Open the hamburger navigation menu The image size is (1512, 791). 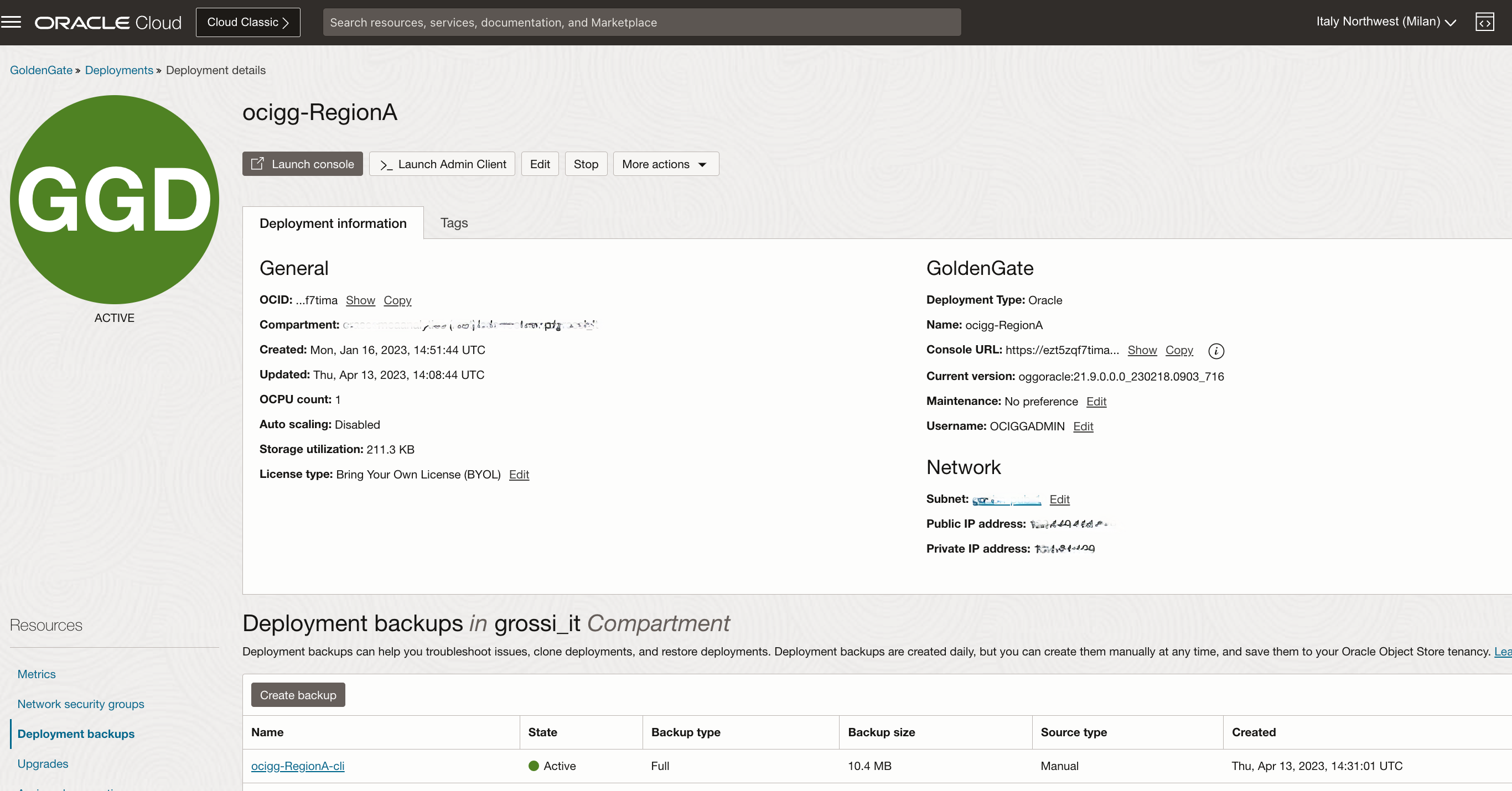click(11, 22)
